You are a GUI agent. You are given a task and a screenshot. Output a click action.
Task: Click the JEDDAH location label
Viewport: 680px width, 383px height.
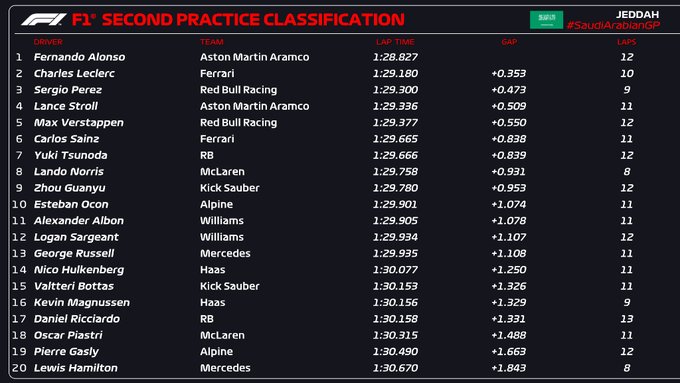point(637,14)
